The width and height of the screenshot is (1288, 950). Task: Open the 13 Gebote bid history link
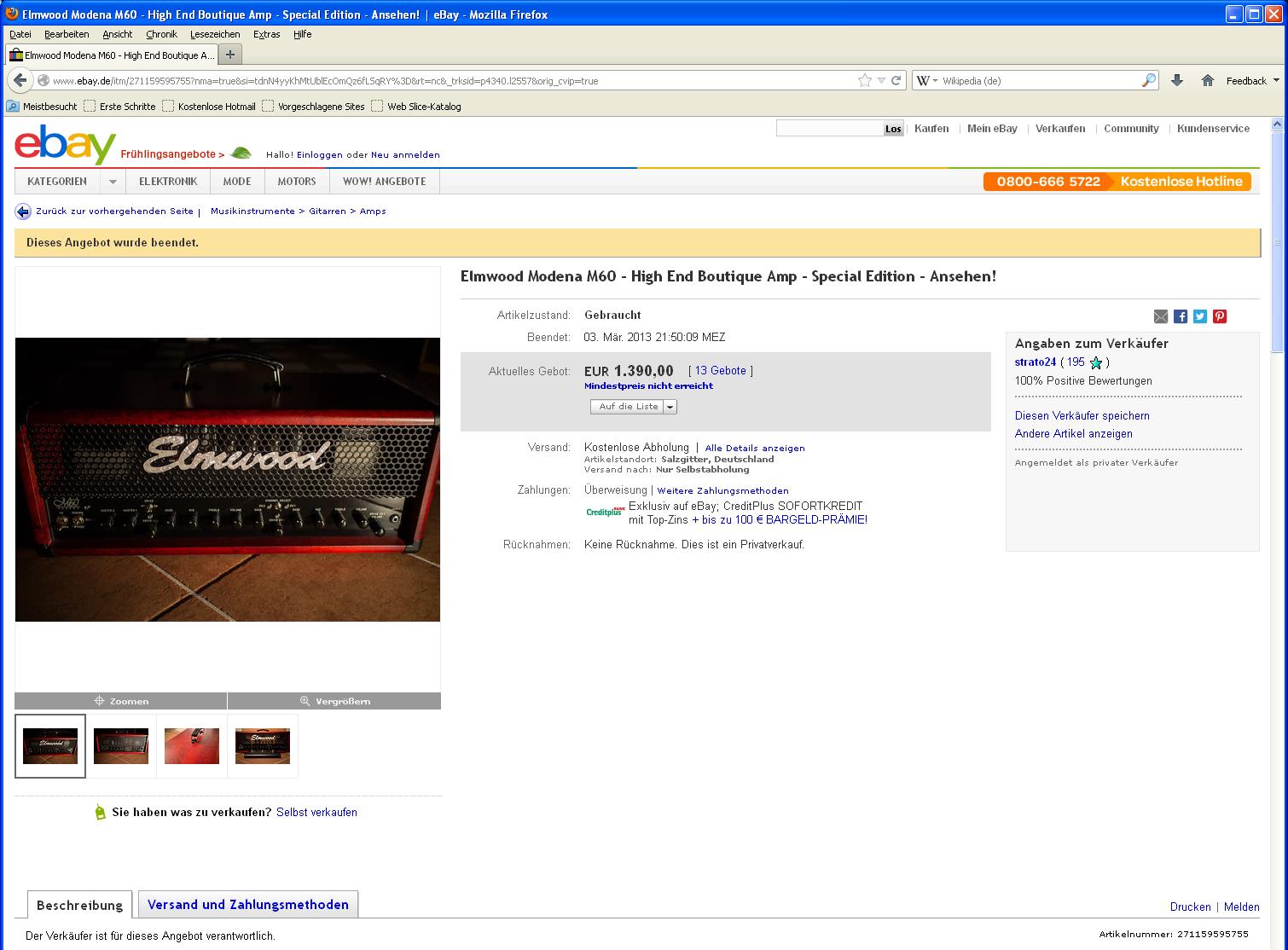click(x=721, y=370)
